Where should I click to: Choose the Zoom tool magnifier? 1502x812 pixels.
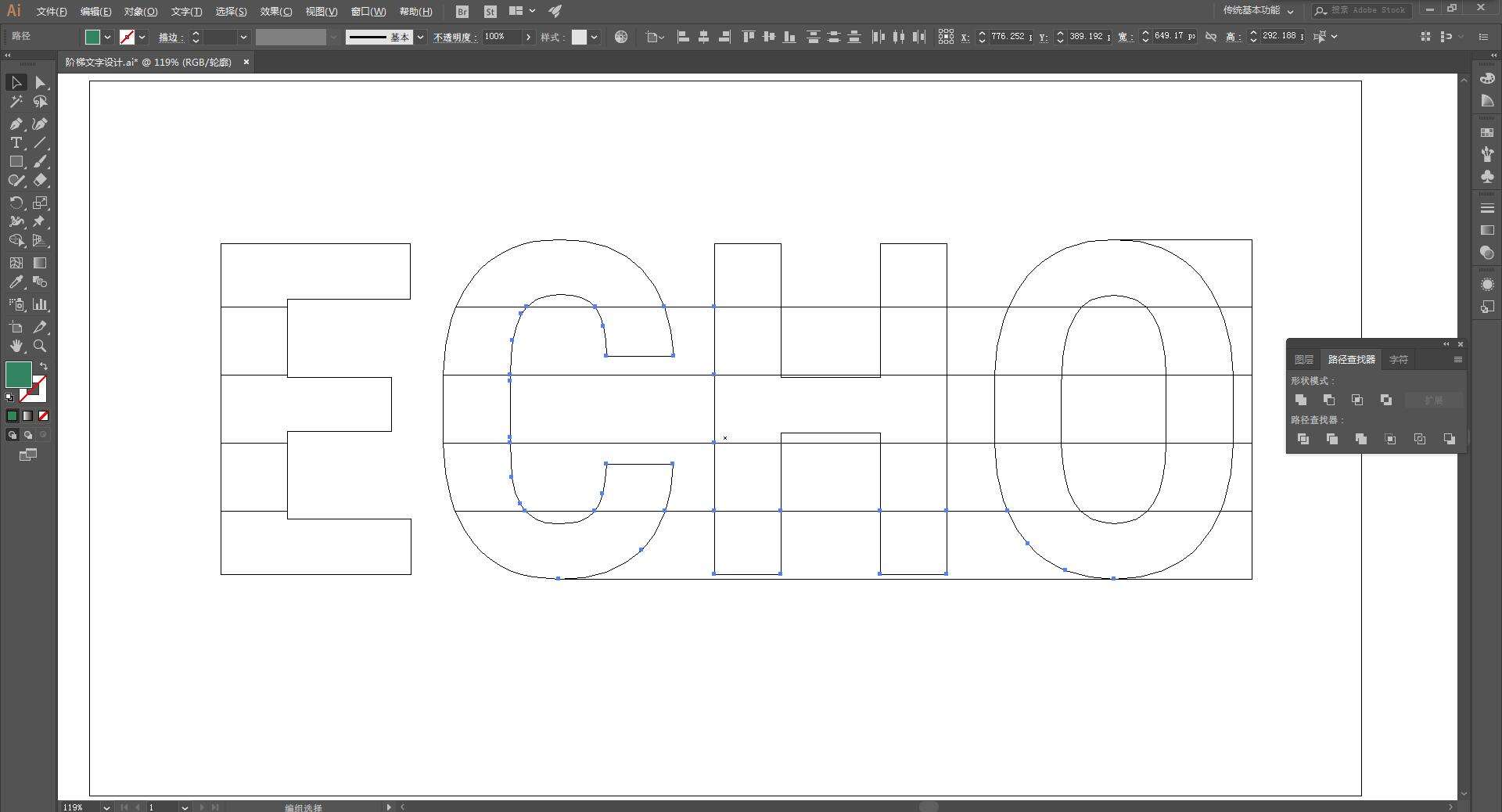pos(41,346)
